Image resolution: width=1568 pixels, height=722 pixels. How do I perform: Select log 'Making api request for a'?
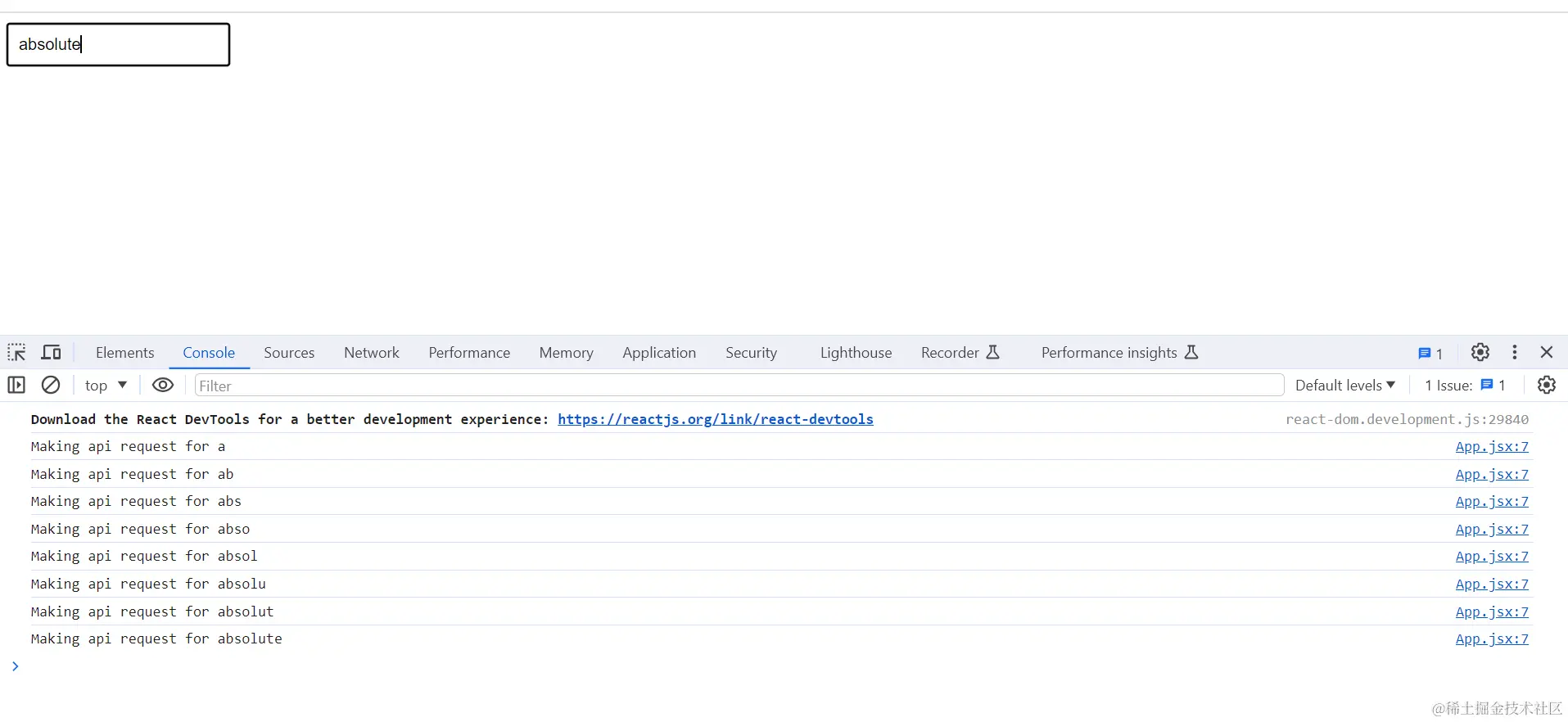(x=128, y=447)
